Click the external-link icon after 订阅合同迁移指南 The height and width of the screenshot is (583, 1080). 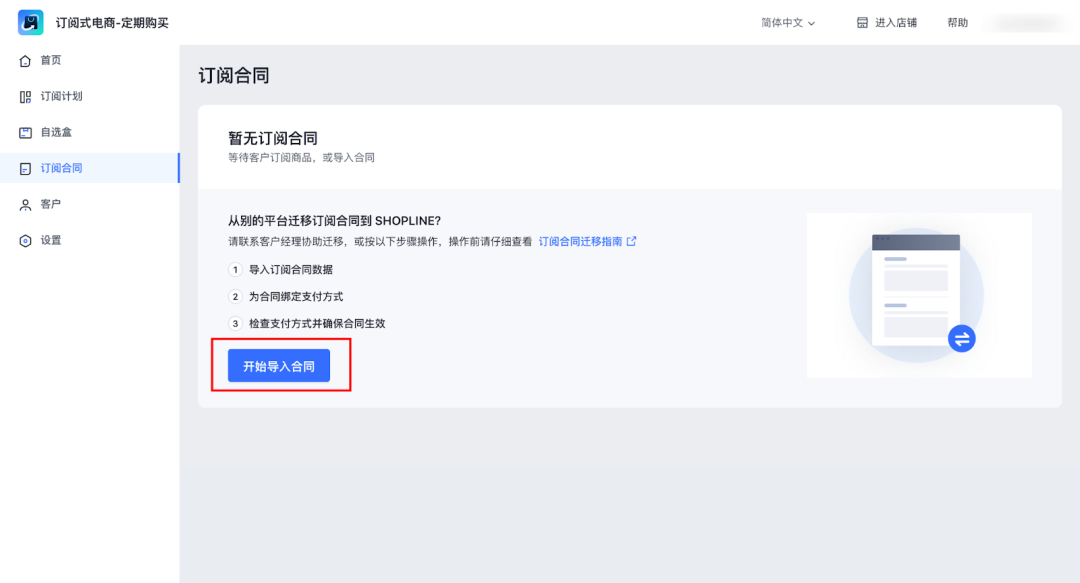[x=631, y=241]
